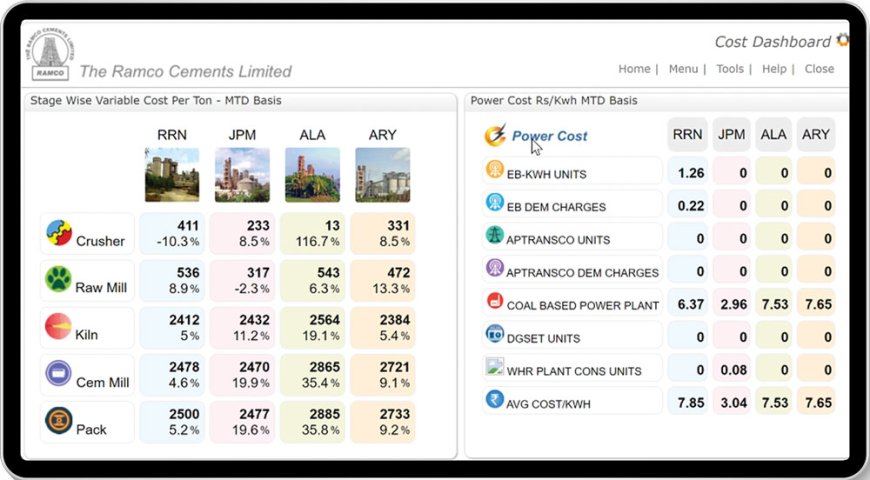The width and height of the screenshot is (870, 480).
Task: Click Raw Mill JPM cell showing -2.3%
Action: [x=242, y=280]
